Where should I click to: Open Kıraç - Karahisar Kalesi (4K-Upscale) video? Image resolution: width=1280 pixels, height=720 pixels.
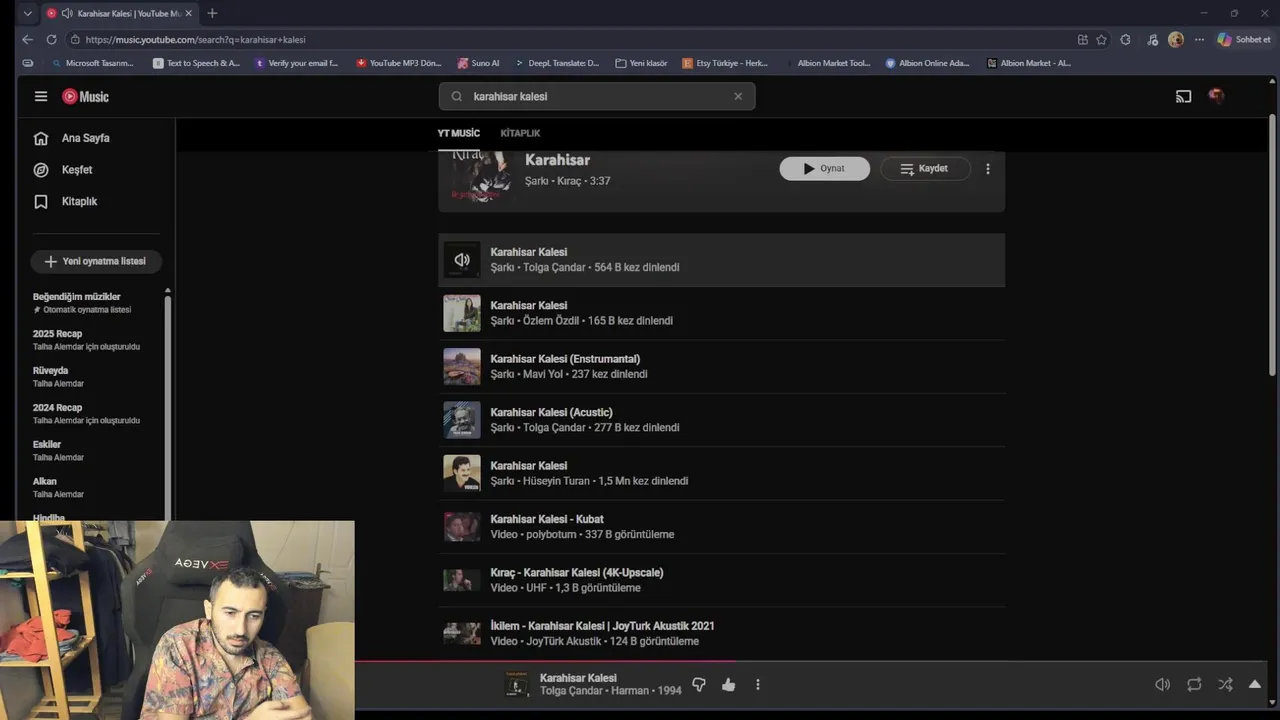click(721, 580)
